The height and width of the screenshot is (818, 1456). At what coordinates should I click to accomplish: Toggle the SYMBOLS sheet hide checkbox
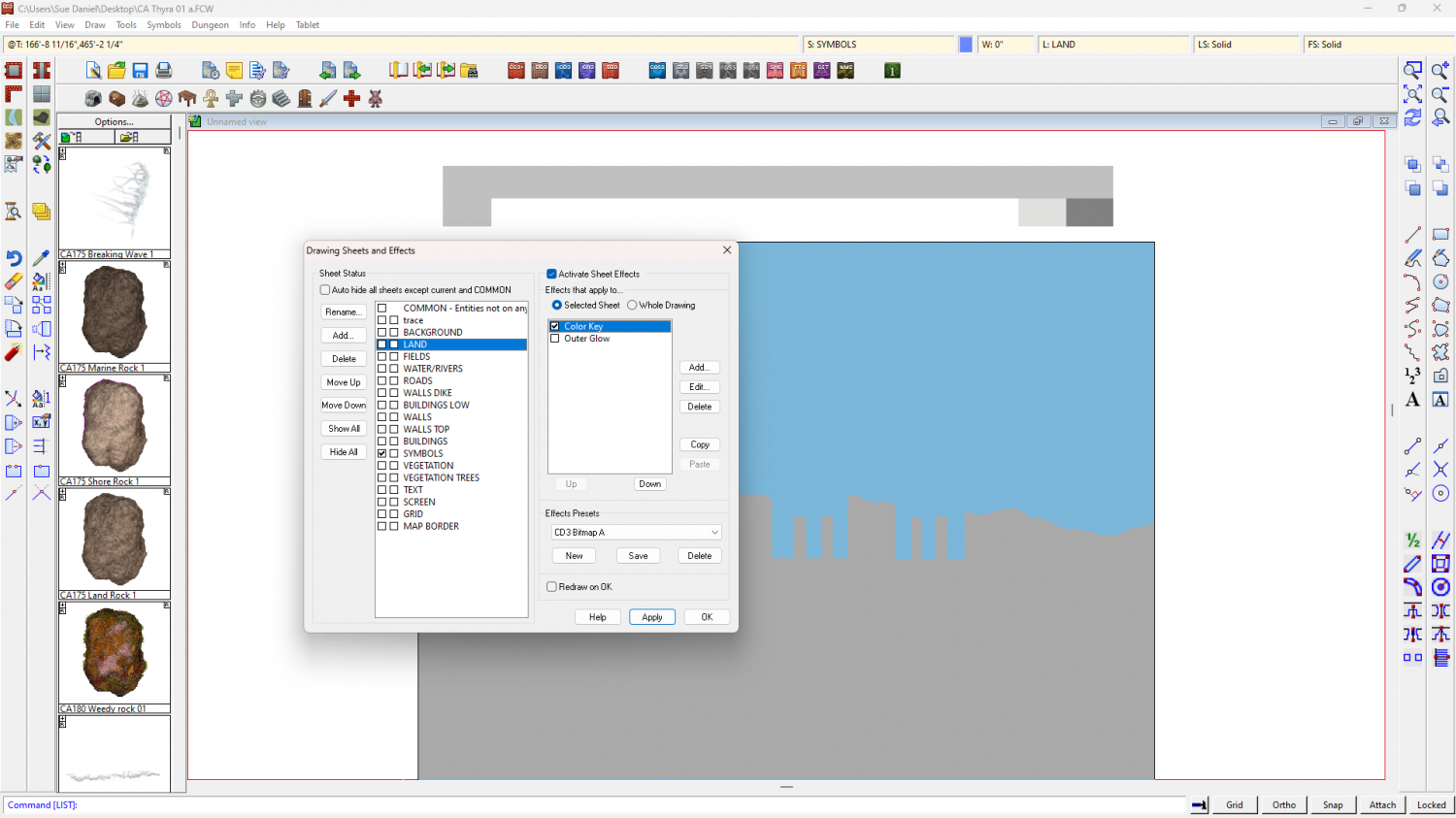pos(382,453)
